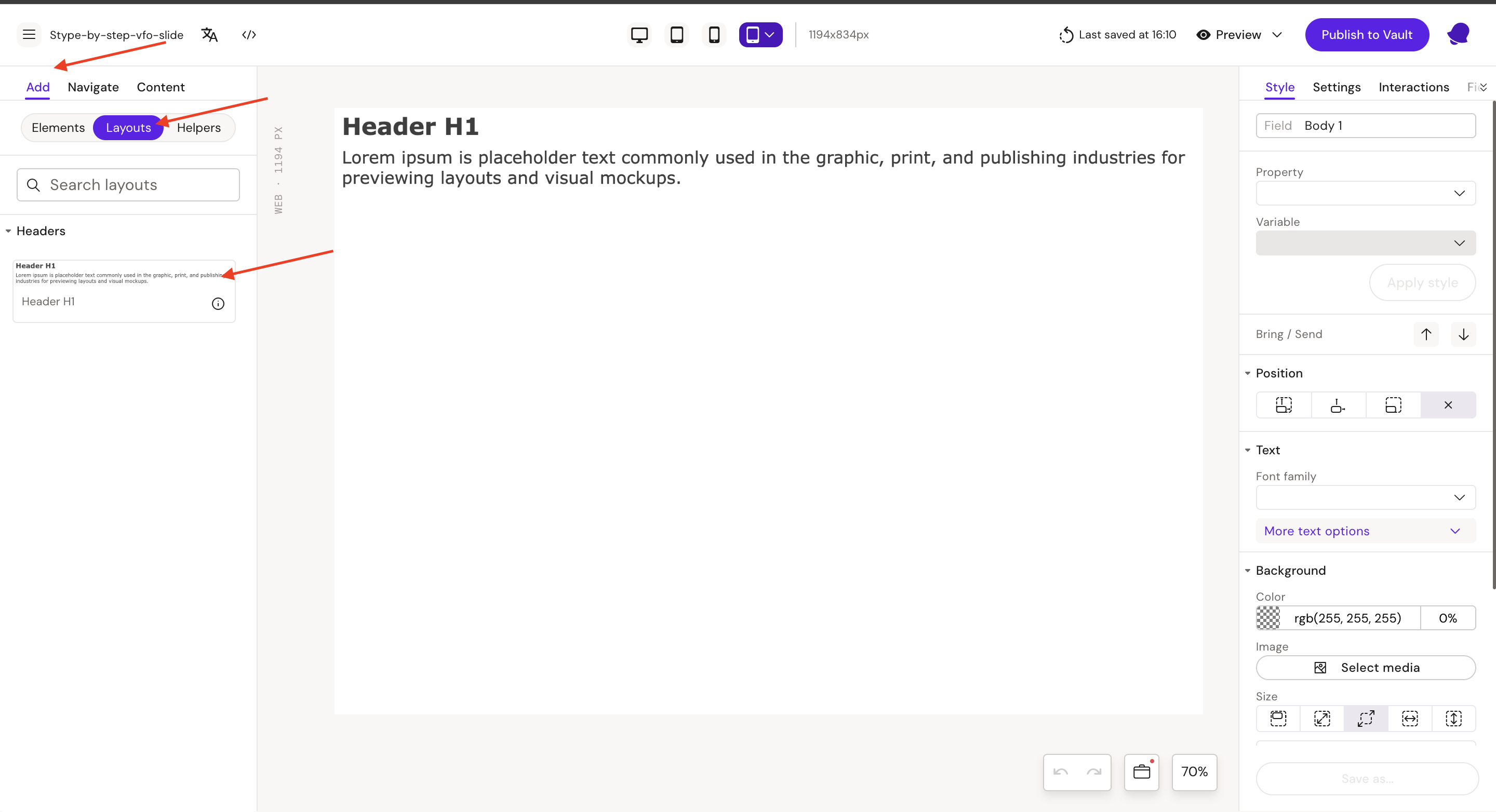
Task: Open the active custom device dropdown
Action: click(760, 35)
